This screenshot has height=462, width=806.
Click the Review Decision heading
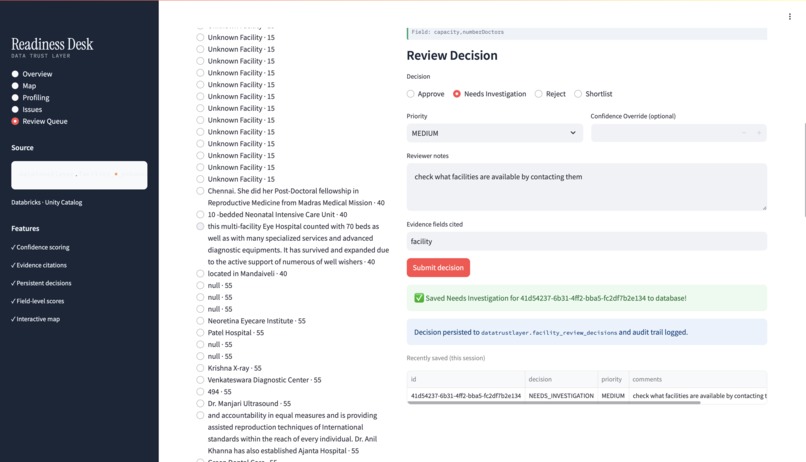tap(452, 56)
